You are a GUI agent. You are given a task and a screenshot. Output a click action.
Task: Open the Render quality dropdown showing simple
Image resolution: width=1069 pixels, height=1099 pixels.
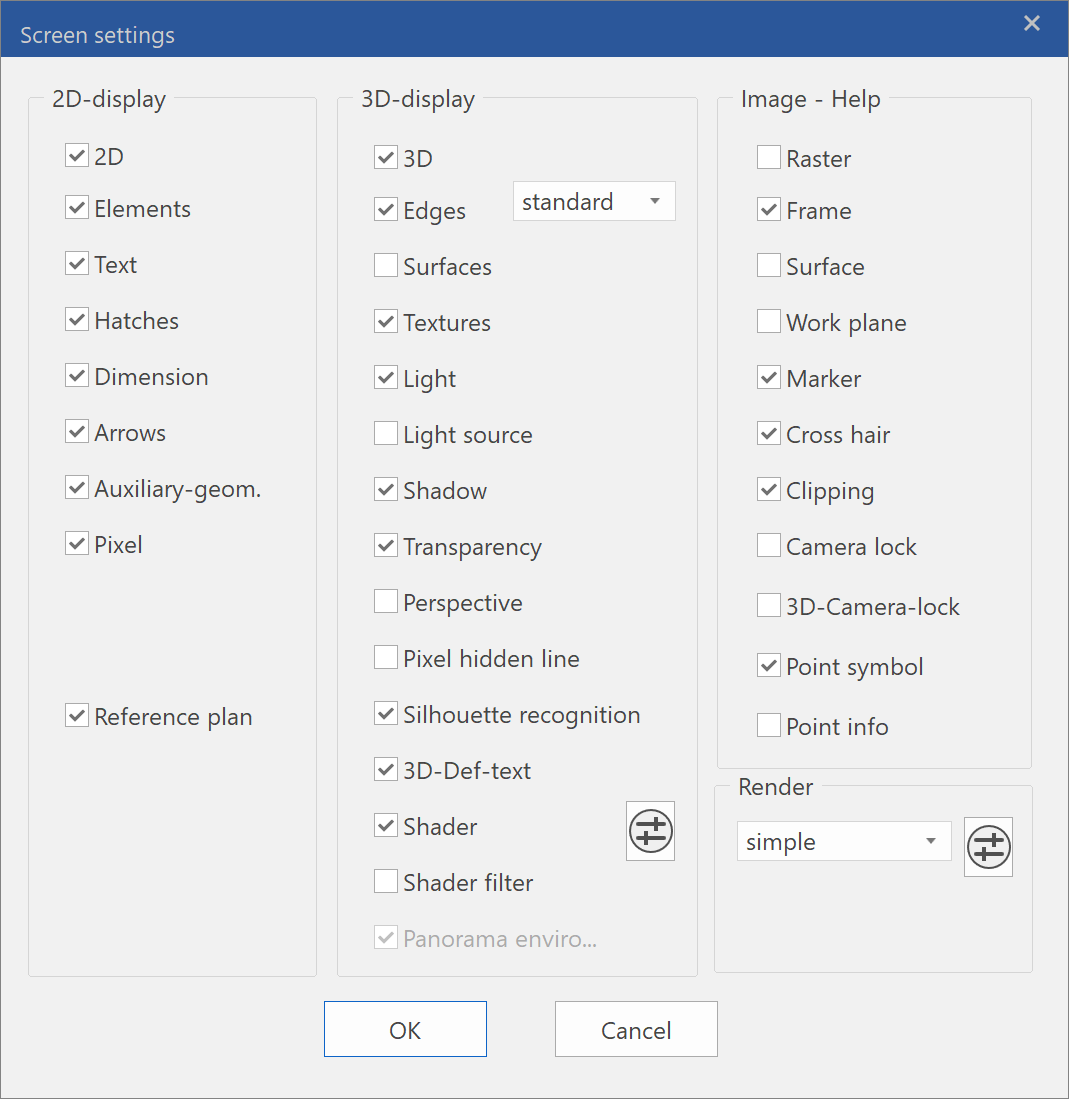[844, 841]
